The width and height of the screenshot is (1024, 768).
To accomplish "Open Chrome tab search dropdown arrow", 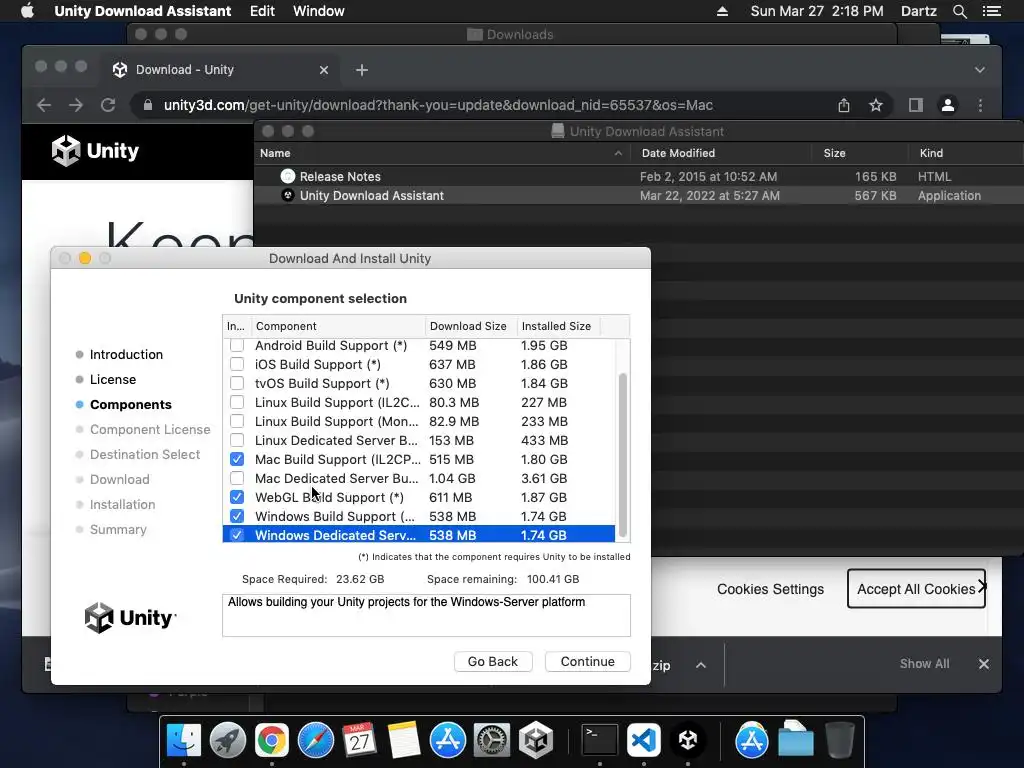I will click(x=980, y=70).
